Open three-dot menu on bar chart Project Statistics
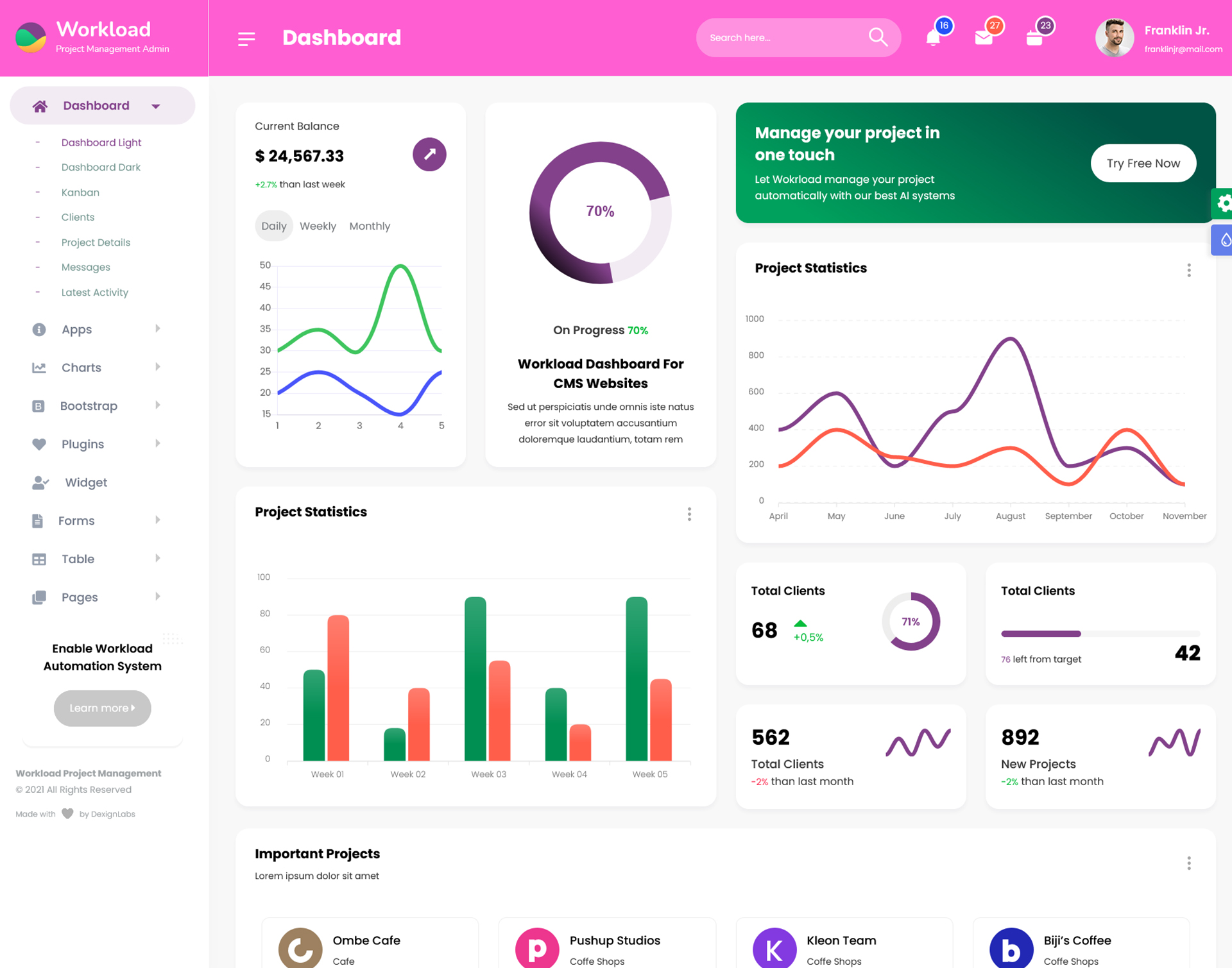 coord(689,514)
